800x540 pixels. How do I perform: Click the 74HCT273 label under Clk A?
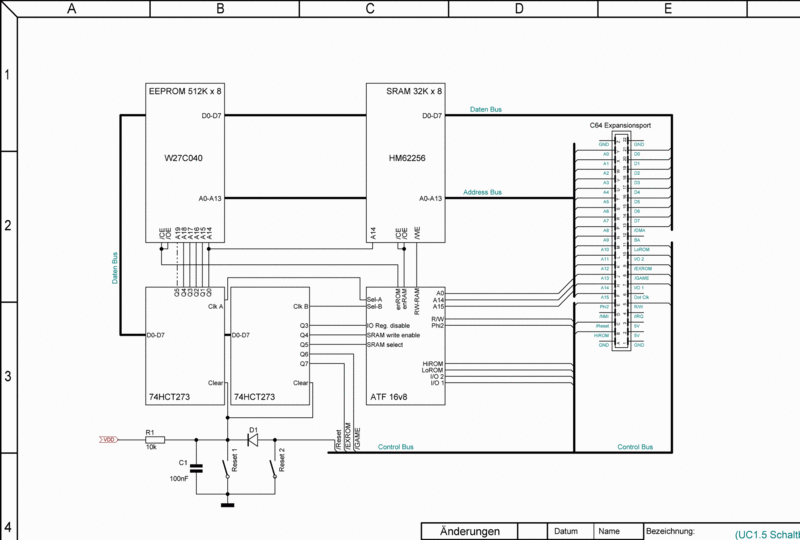[168, 397]
